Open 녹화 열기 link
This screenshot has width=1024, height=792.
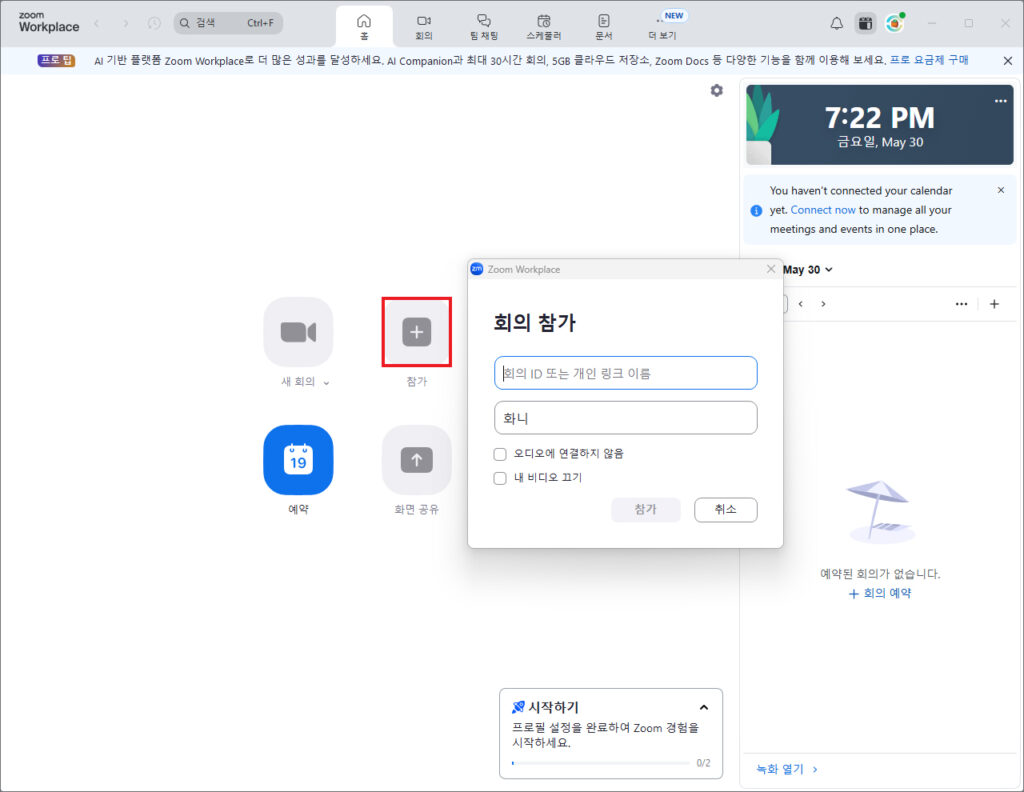(786, 769)
